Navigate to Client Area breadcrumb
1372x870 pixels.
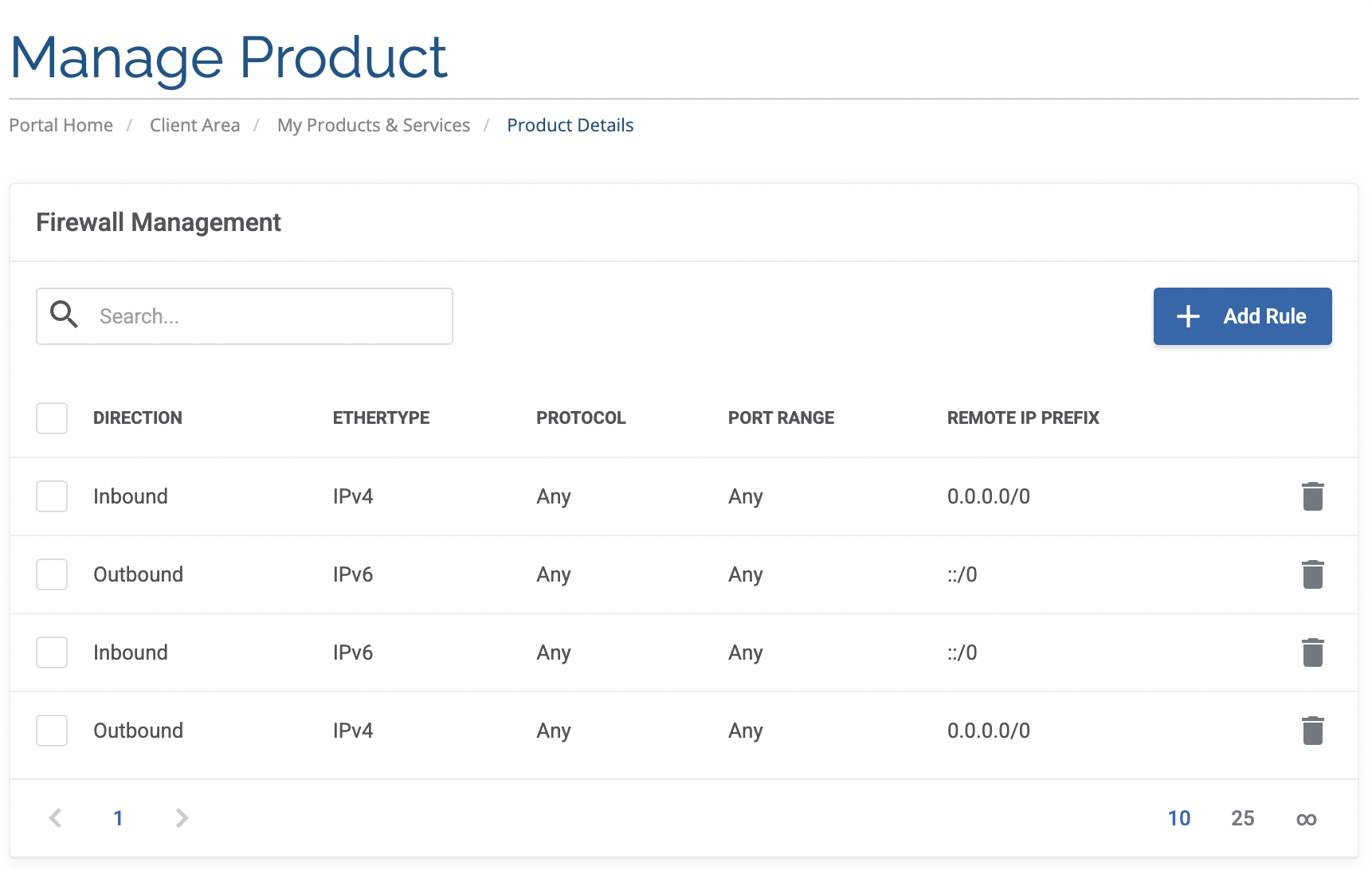coord(194,125)
